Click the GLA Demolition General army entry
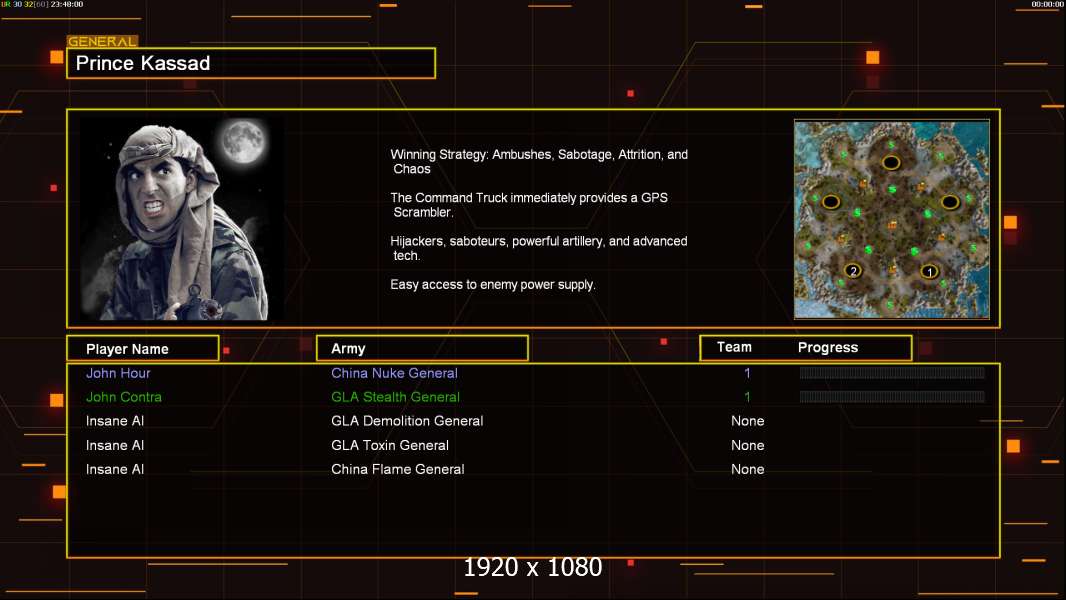This screenshot has width=1066, height=600. coord(407,421)
